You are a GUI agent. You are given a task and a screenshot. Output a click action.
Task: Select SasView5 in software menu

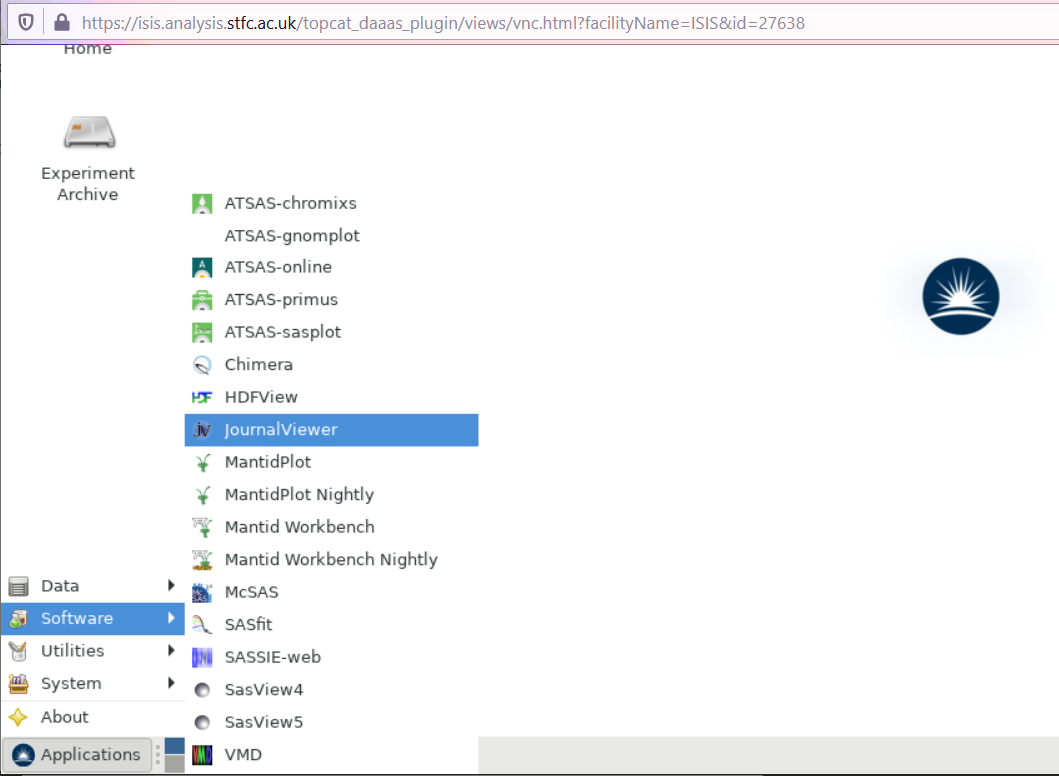[264, 722]
